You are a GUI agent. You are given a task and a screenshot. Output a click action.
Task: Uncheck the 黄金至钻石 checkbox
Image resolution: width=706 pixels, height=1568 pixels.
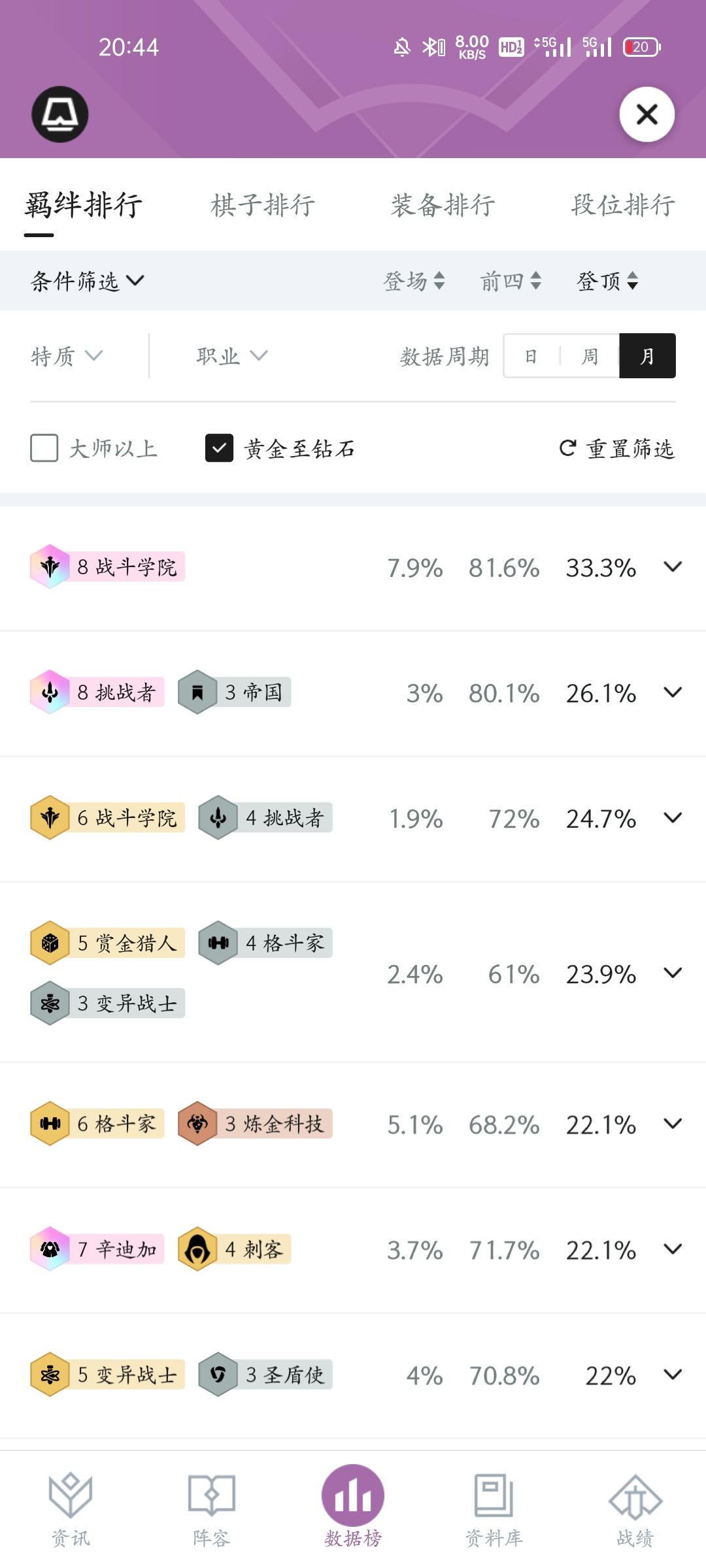219,448
